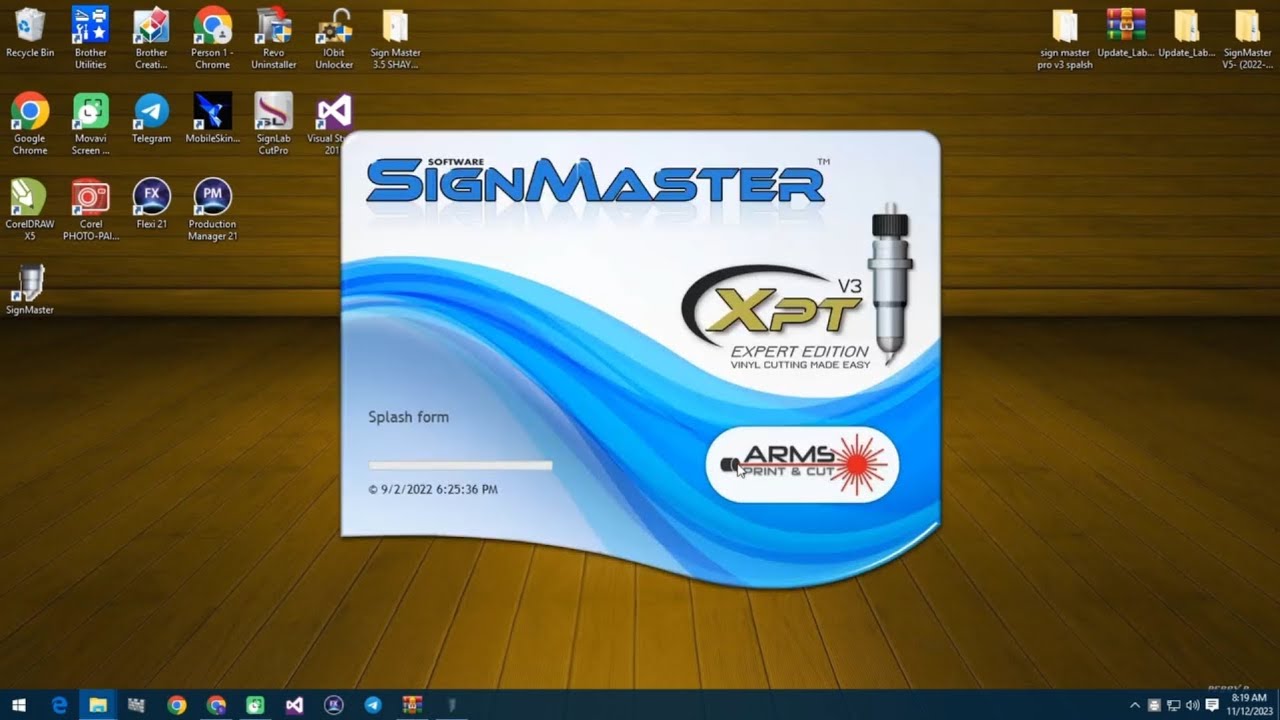1280x720 pixels.
Task: Open the Windows Start menu
Action: pos(19,705)
